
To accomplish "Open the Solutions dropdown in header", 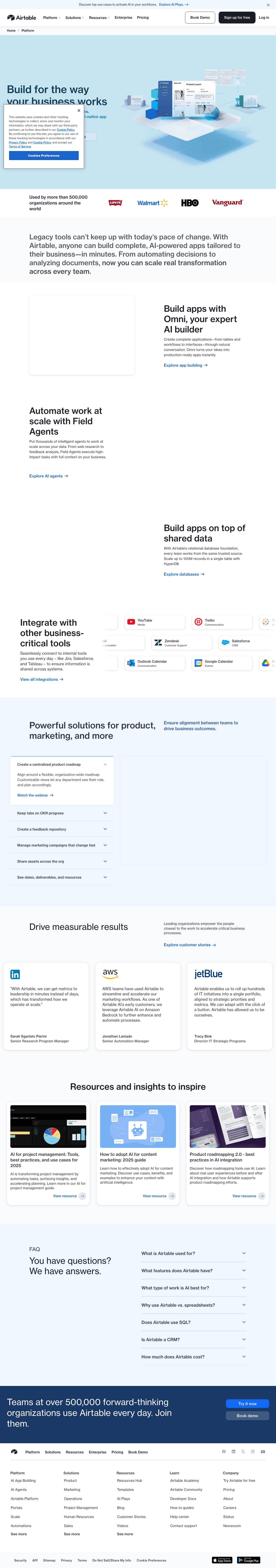I will 74,18.
